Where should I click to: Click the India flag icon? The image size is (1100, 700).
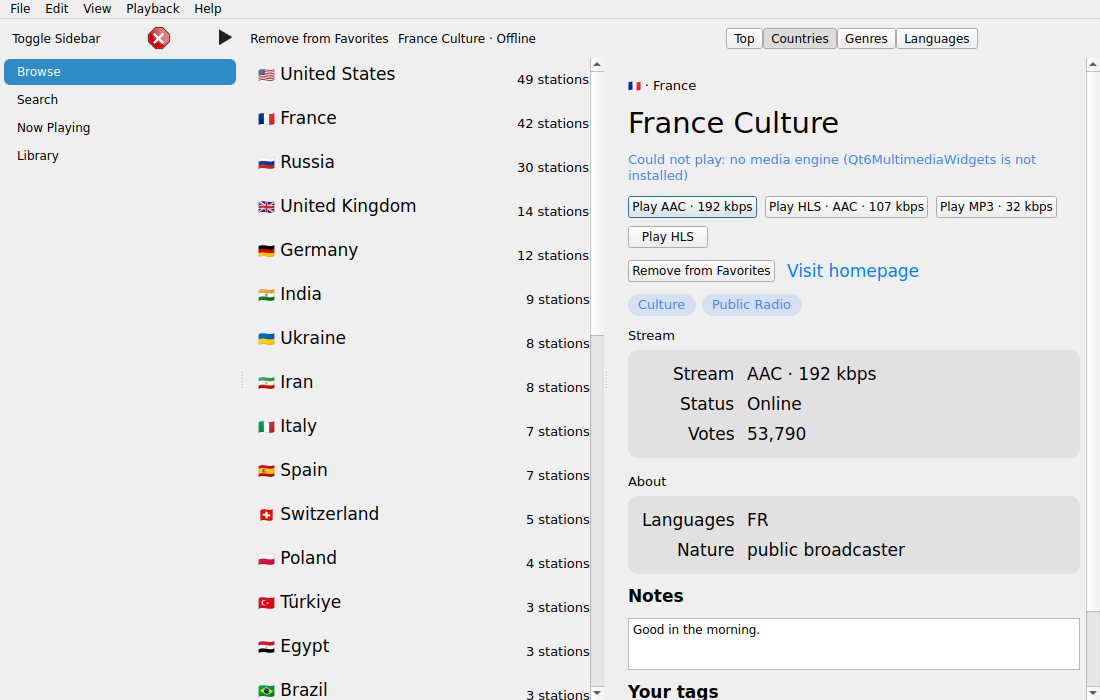point(266,295)
